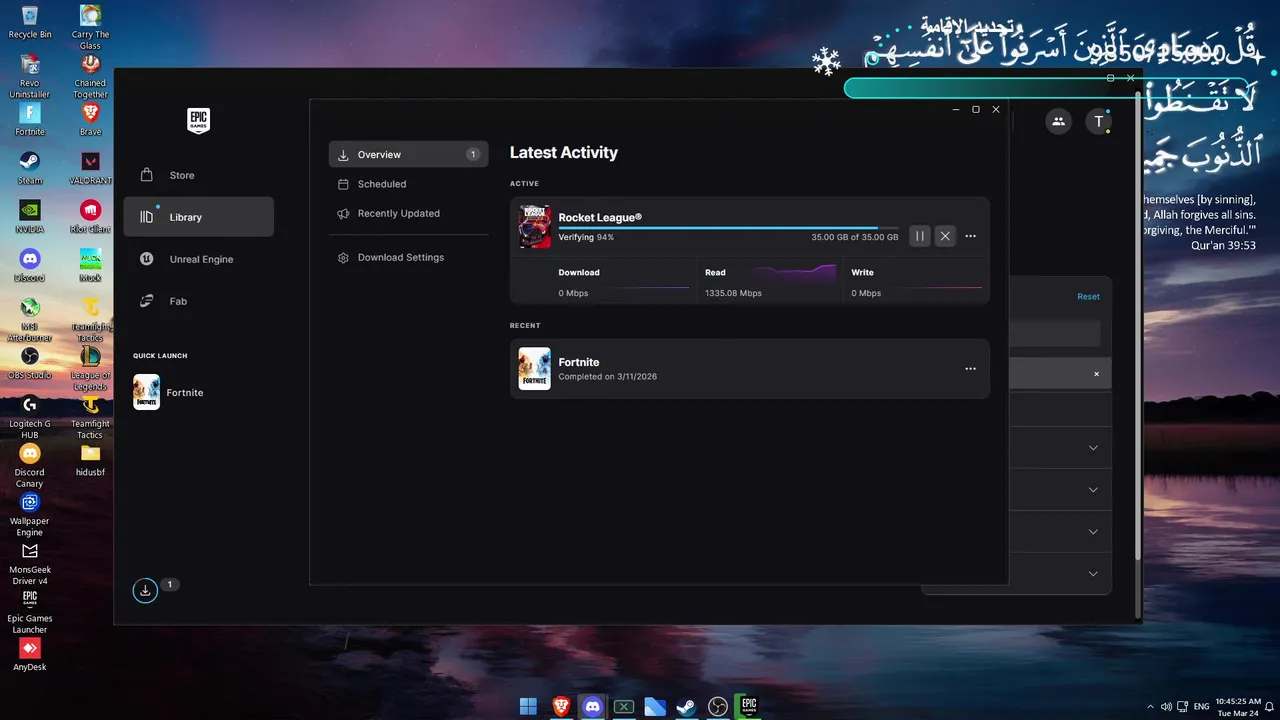Cancel the Rocket League download

point(945,236)
